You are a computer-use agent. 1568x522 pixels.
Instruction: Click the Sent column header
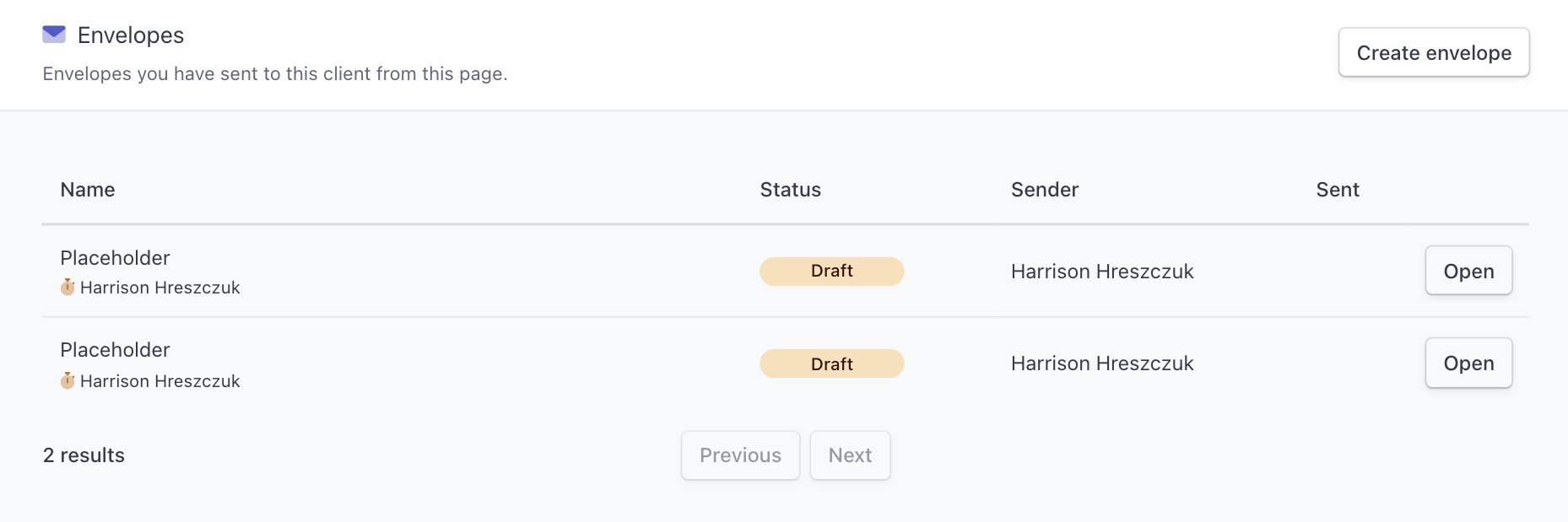pyautogui.click(x=1338, y=190)
